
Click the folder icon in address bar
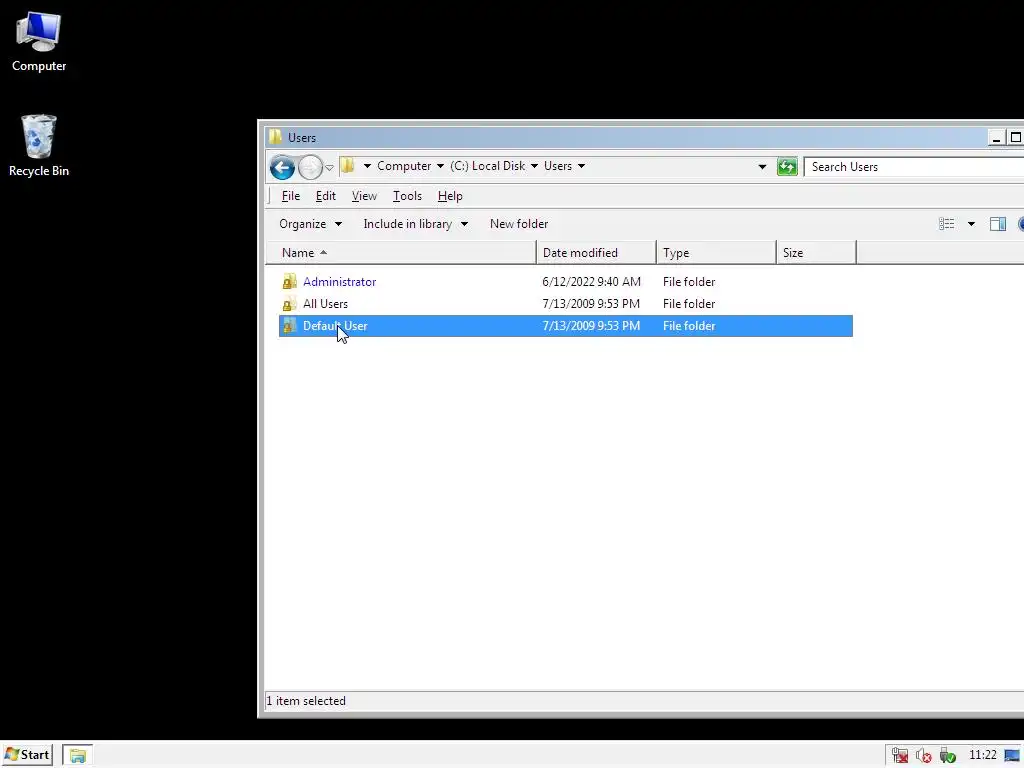tap(348, 166)
